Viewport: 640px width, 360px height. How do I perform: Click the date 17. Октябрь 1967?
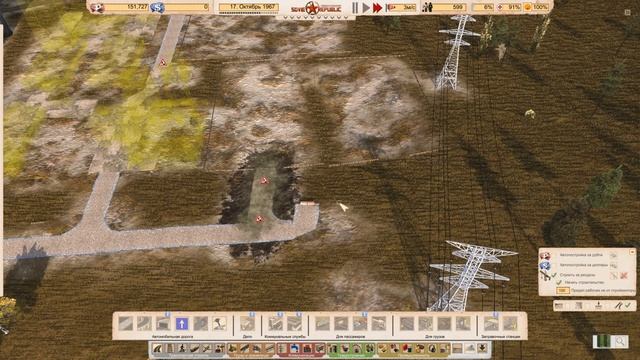tap(249, 7)
